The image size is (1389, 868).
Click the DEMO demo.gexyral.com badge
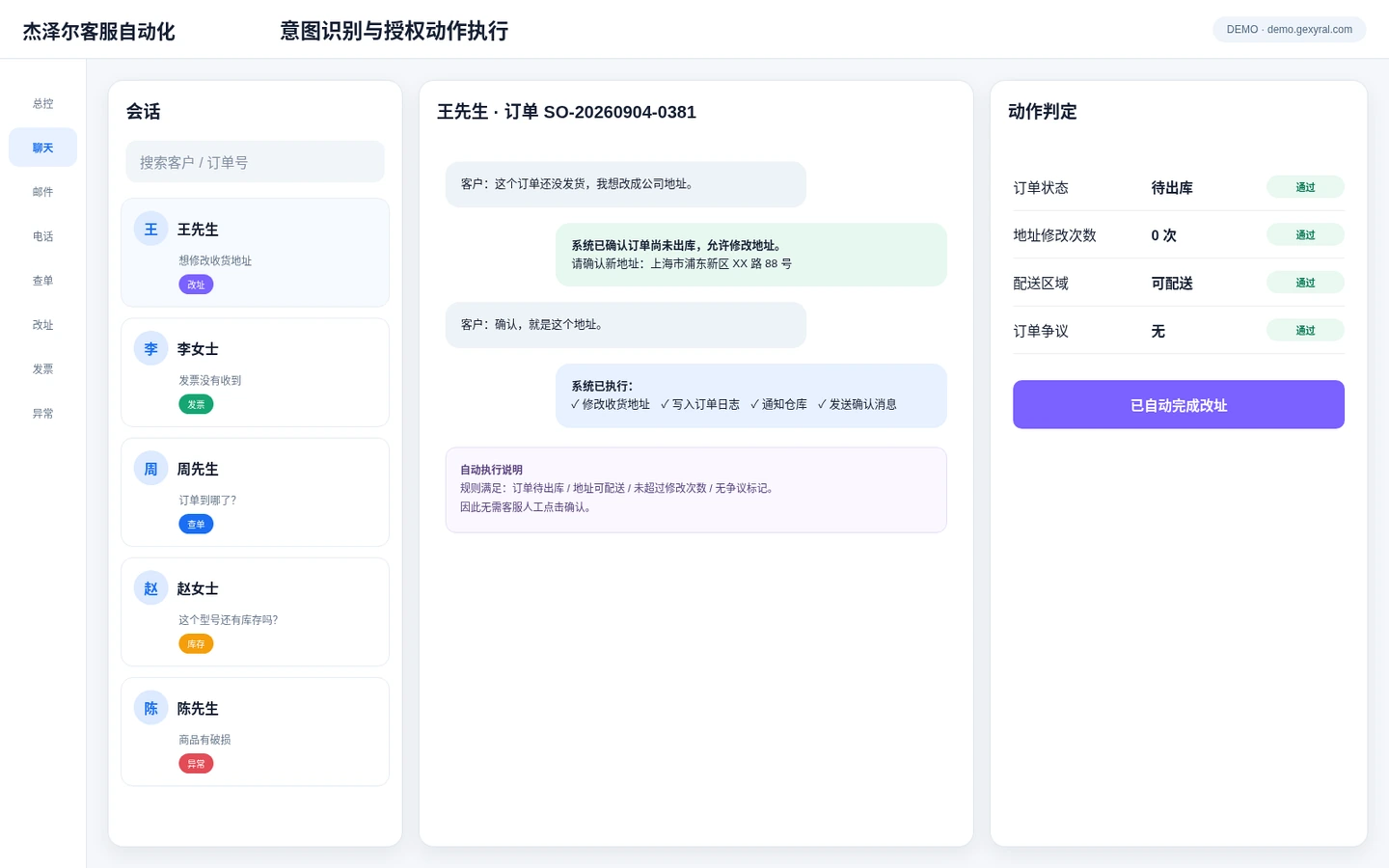click(1289, 29)
